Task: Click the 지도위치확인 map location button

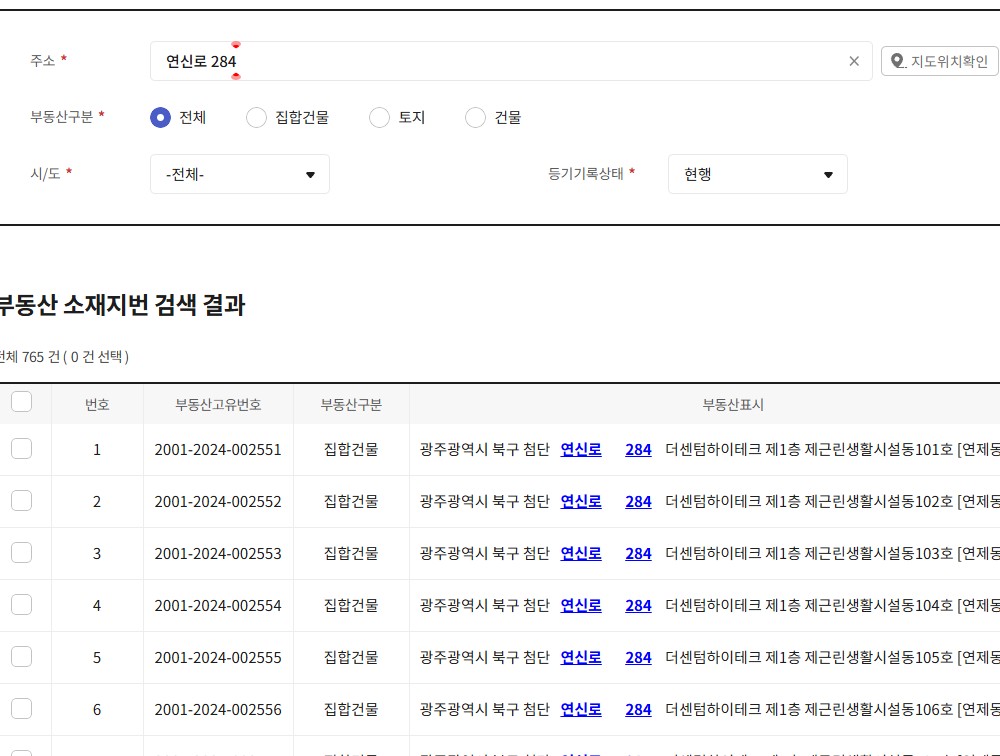Action: click(939, 61)
